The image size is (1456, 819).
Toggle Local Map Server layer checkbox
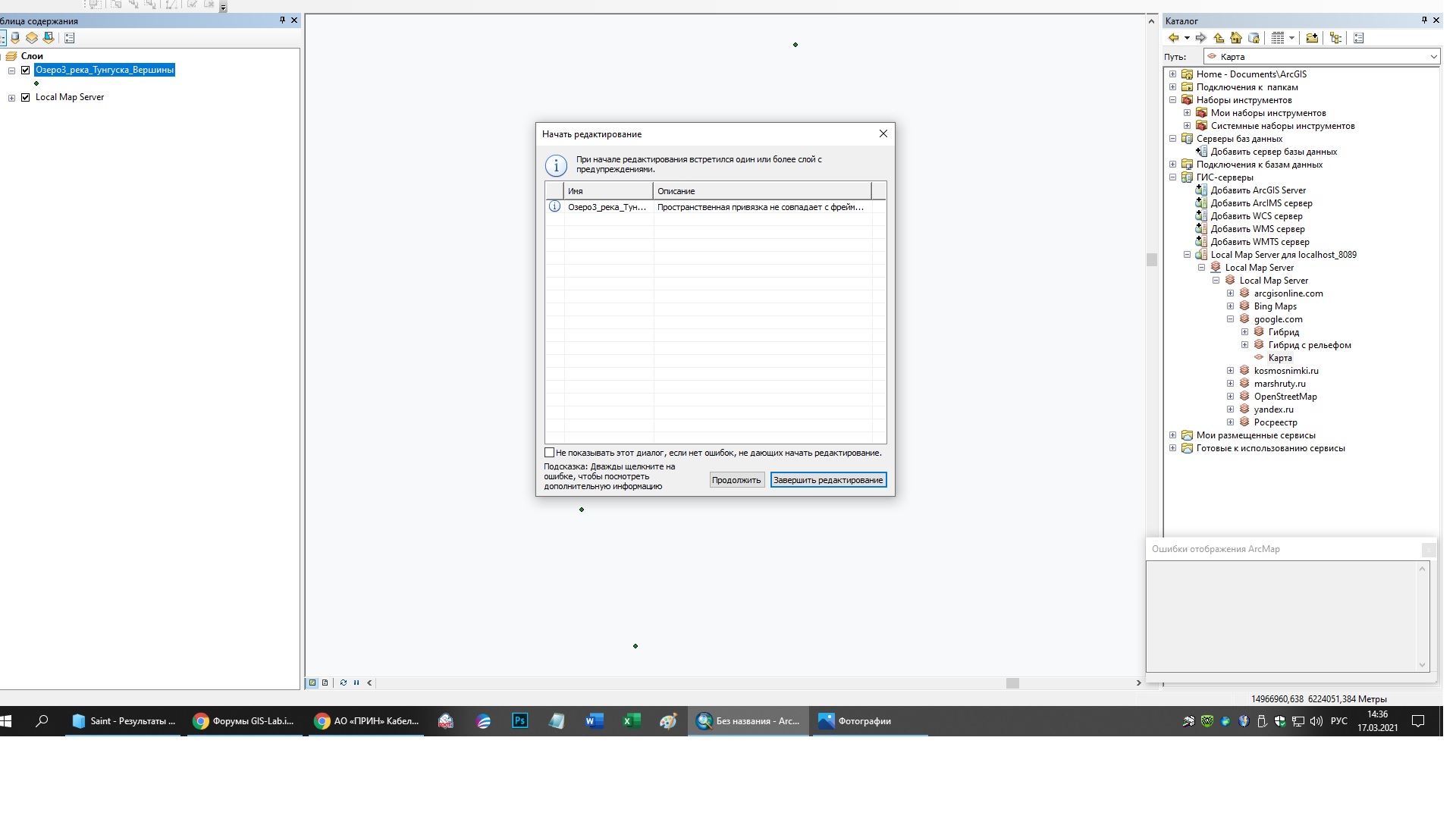[26, 97]
